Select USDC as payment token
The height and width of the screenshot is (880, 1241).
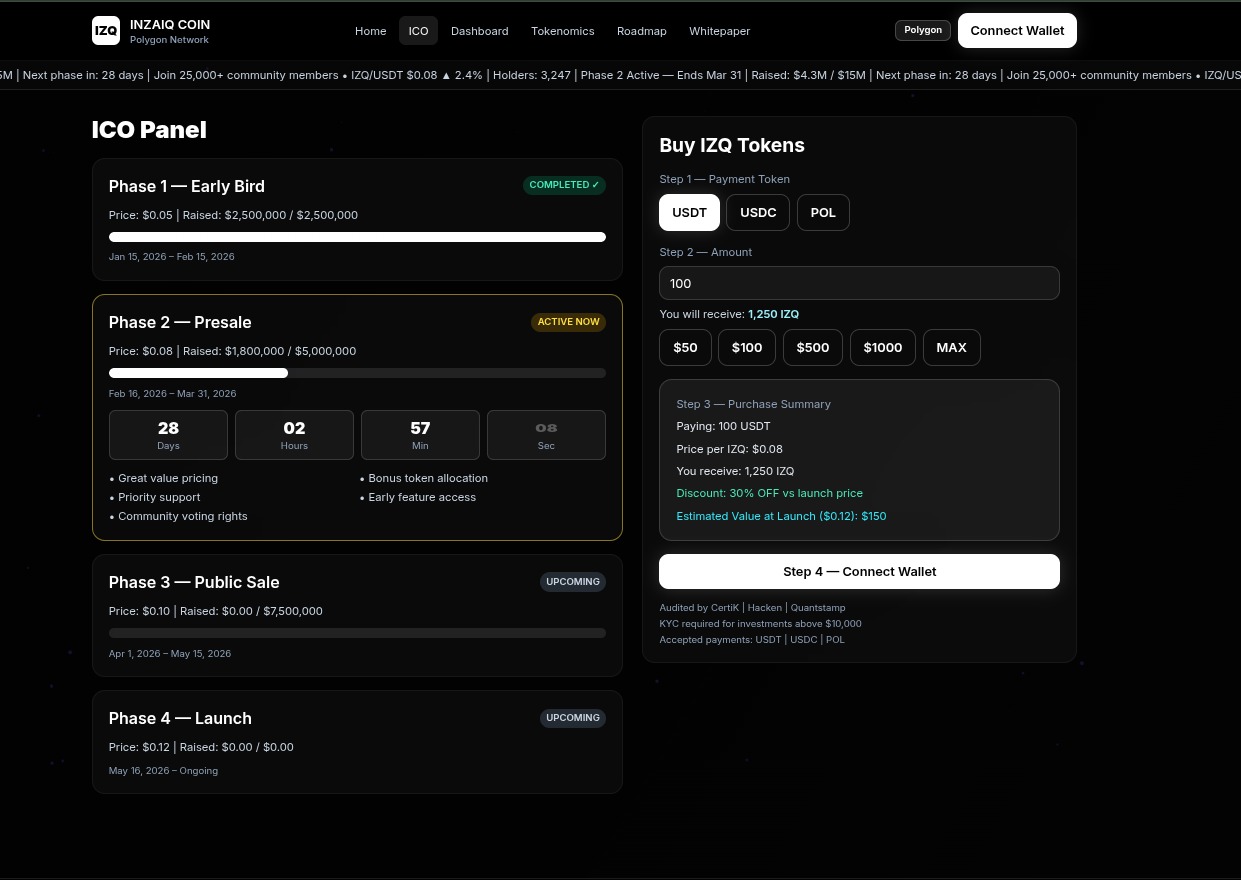[x=757, y=212]
